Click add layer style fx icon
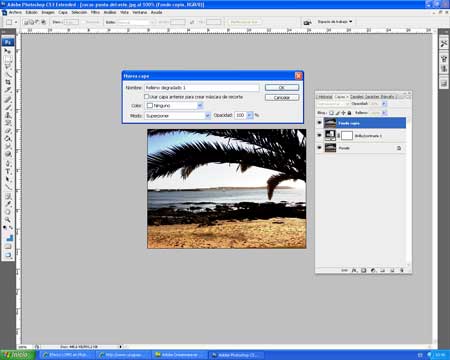 354,270
